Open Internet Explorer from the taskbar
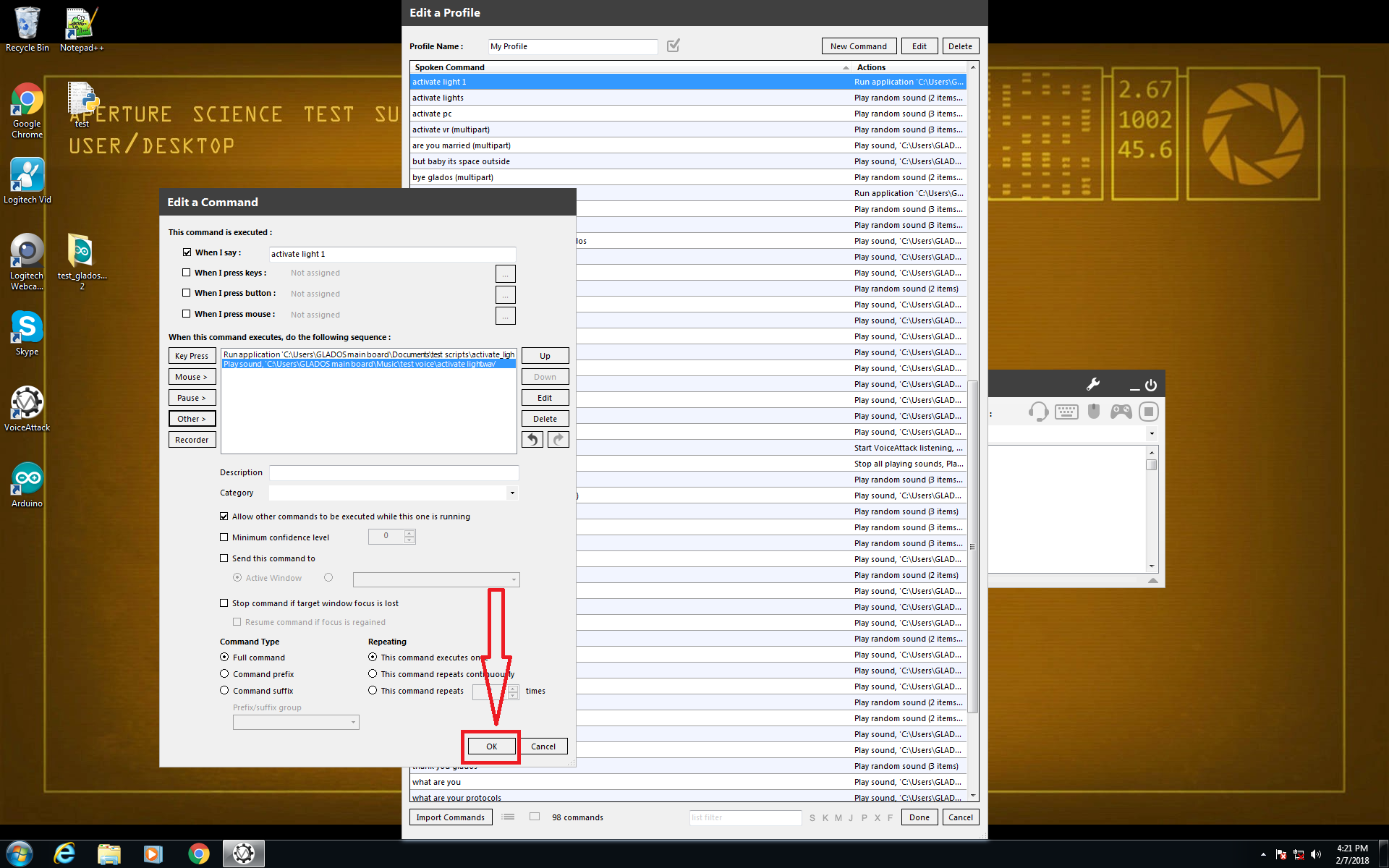The image size is (1389, 868). pos(64,854)
